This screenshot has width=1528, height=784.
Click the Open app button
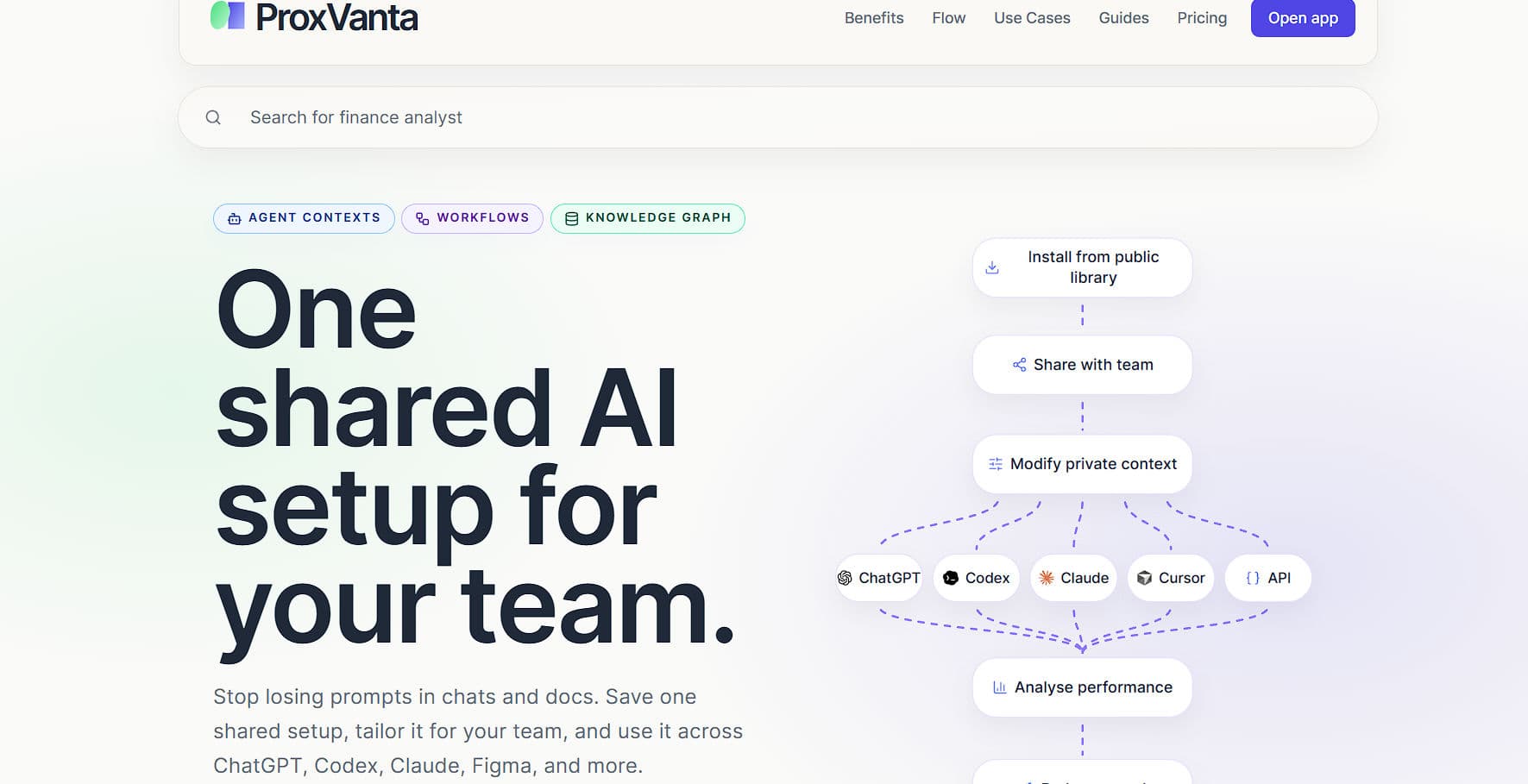coord(1303,18)
